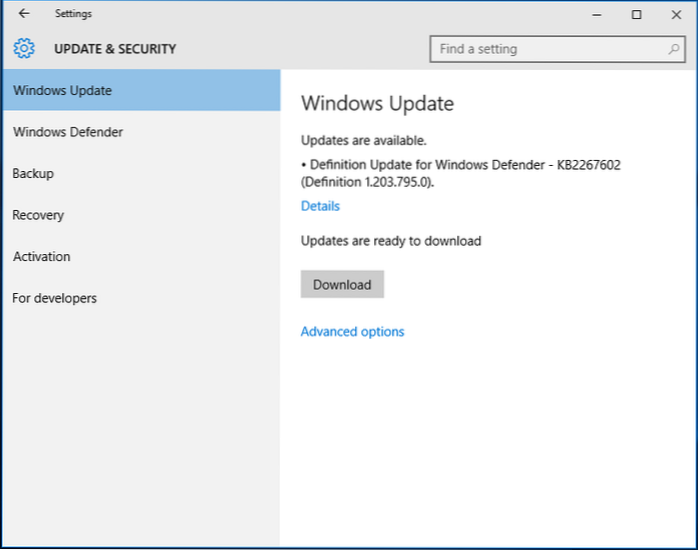Open the Details link for available updates
This screenshot has width=698, height=550.
coord(320,206)
